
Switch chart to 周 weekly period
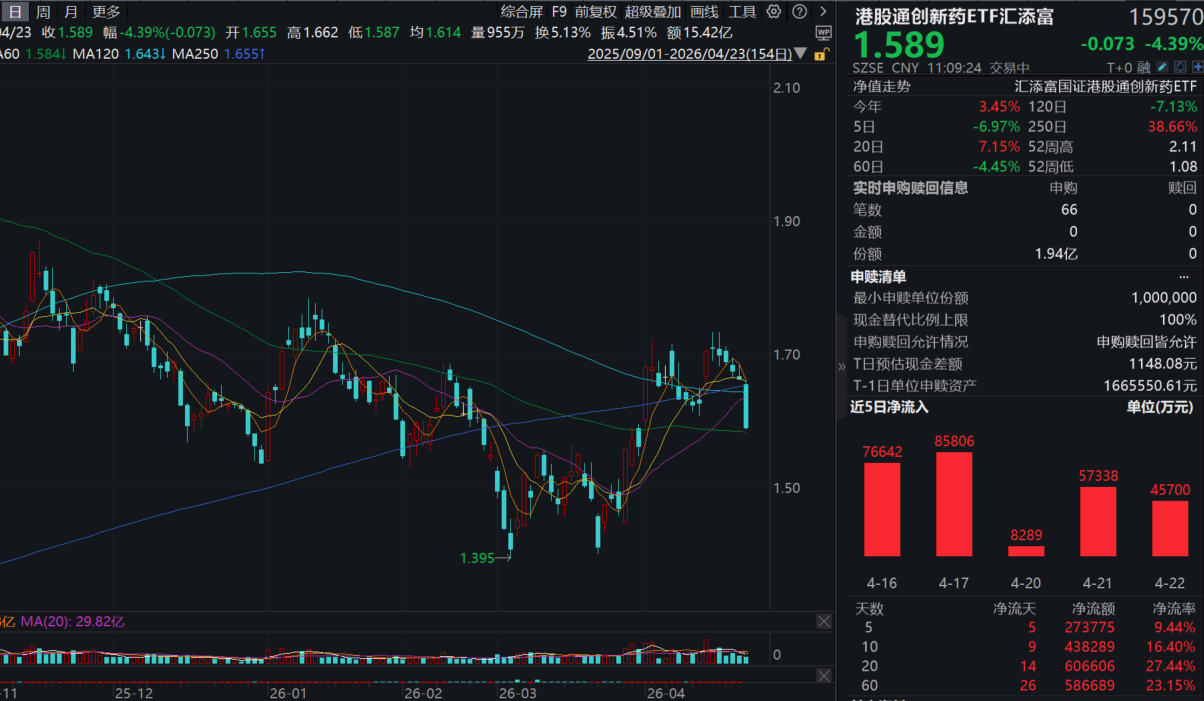43,12
